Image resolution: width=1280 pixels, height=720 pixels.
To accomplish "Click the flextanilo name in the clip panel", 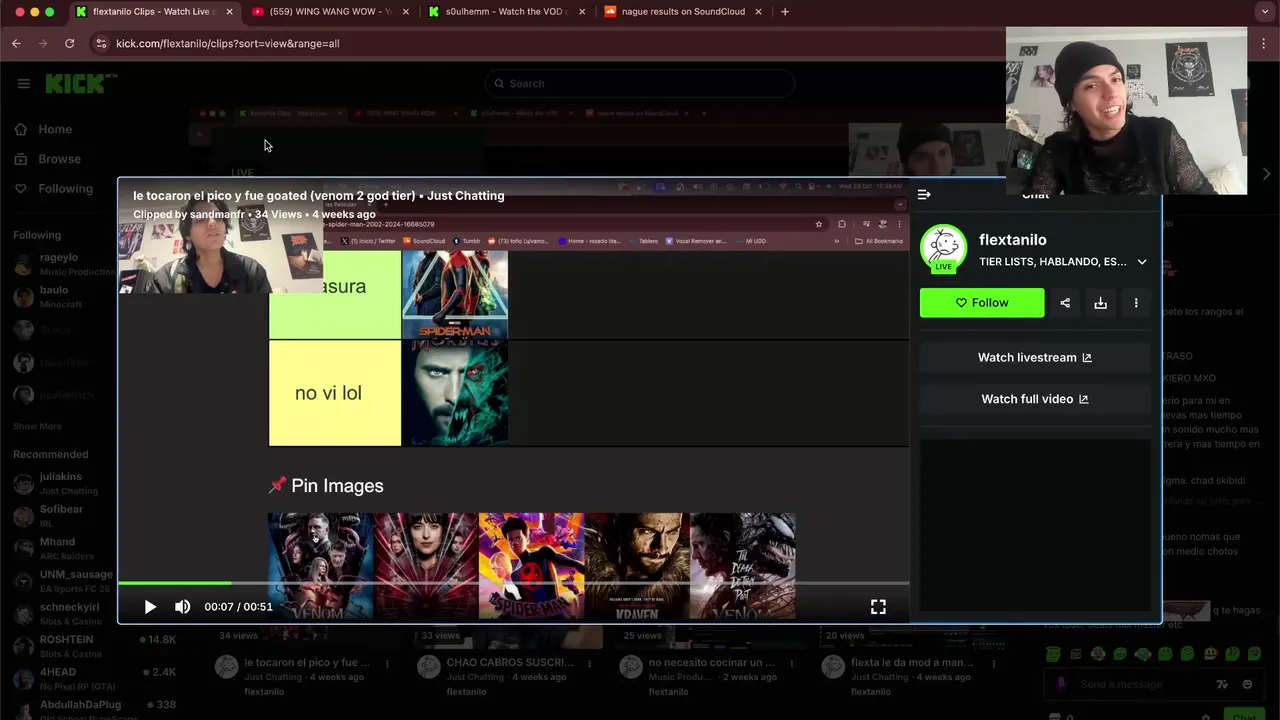I will tap(1013, 240).
